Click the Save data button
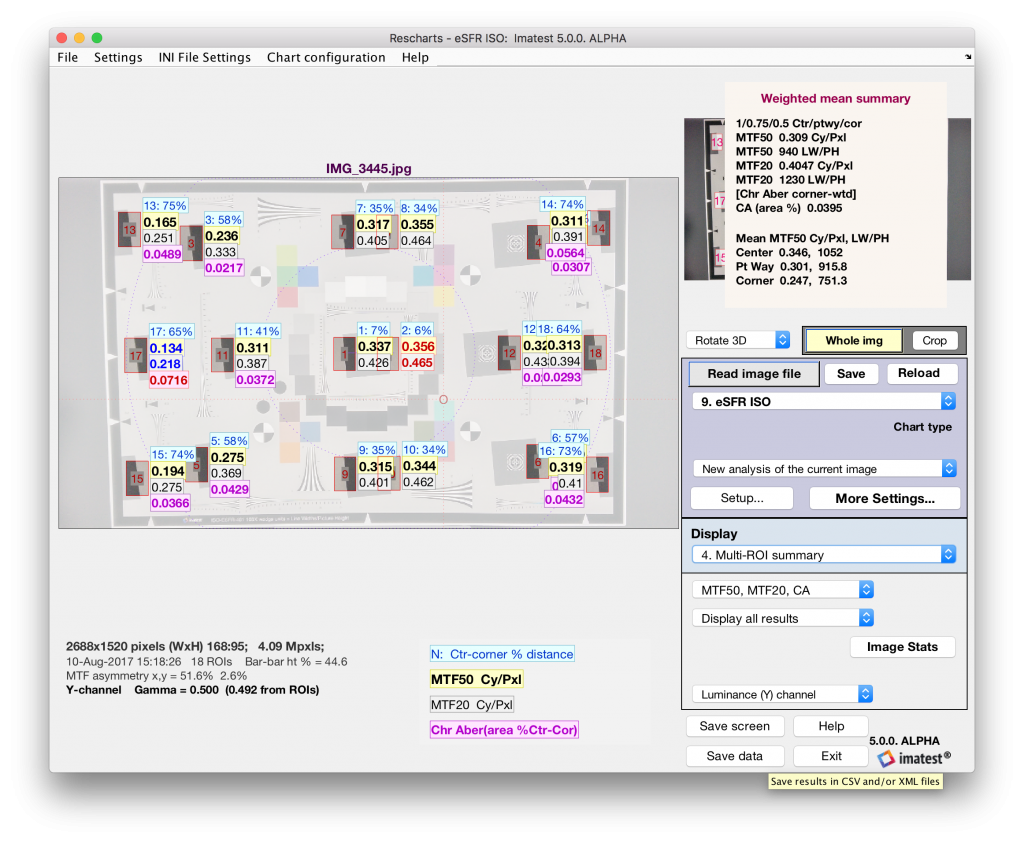 point(735,756)
